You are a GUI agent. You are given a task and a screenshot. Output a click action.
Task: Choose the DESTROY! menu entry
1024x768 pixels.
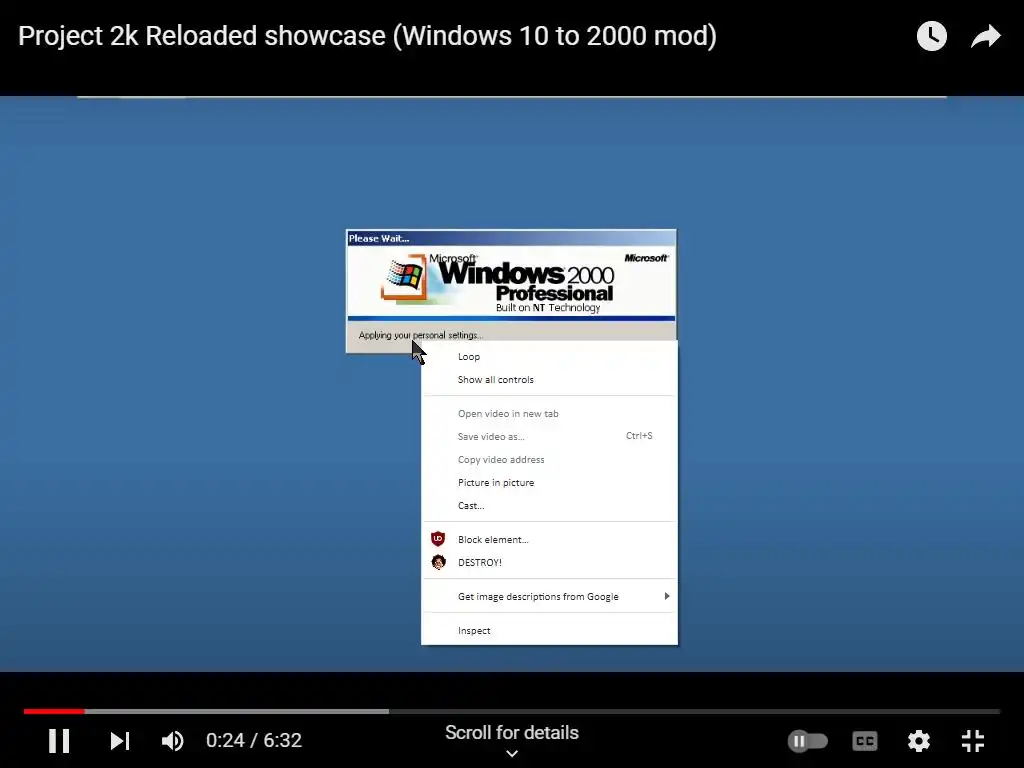[549, 562]
